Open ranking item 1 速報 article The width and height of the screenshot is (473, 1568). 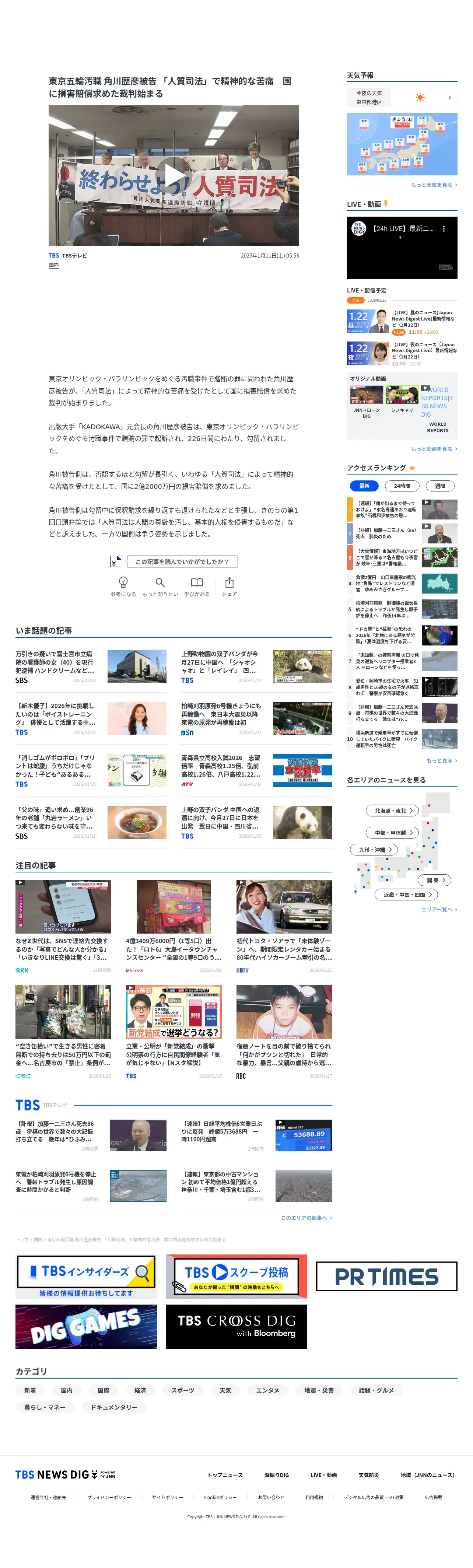click(x=402, y=510)
